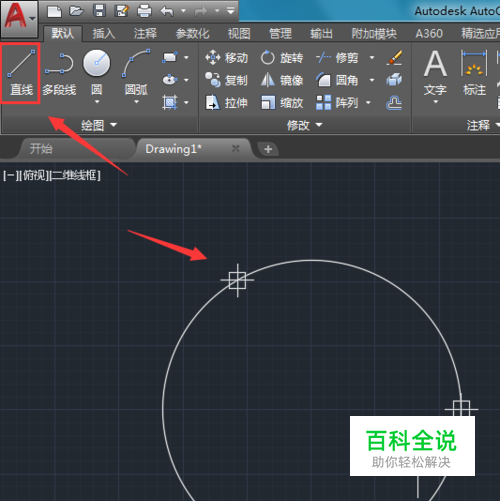Open the Array (阵列) dropdown arrow
The width and height of the screenshot is (500, 501).
tap(368, 103)
